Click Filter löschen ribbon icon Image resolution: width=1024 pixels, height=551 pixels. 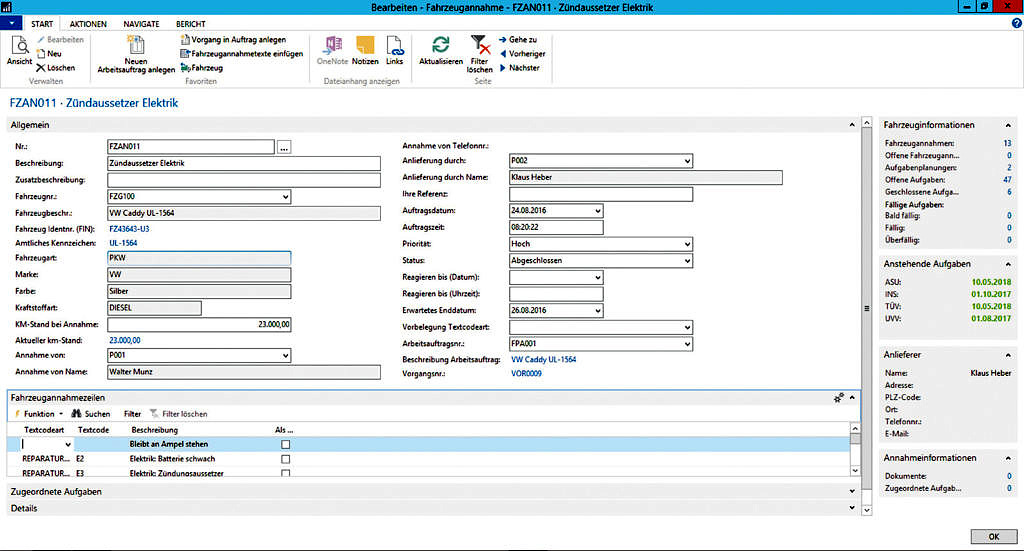pos(480,46)
